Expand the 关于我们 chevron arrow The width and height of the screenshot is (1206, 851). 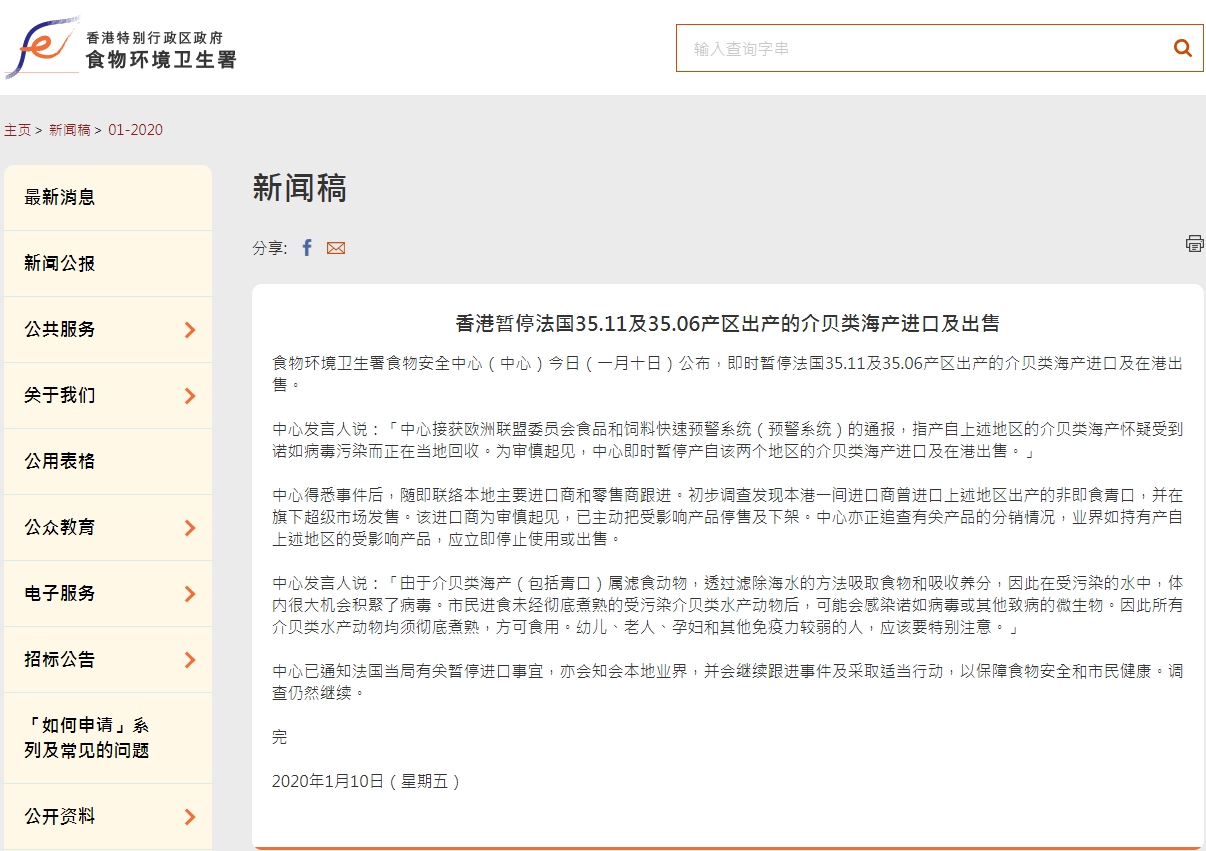click(x=190, y=396)
